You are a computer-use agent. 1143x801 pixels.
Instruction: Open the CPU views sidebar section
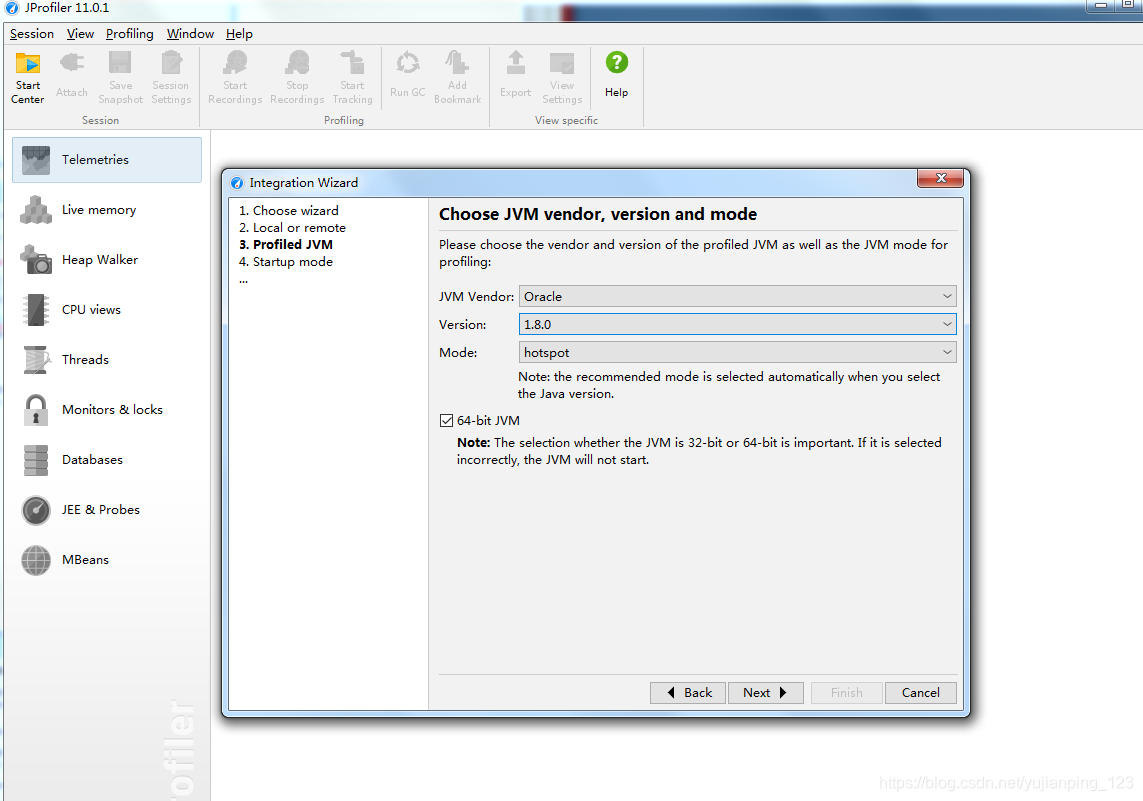(x=107, y=310)
